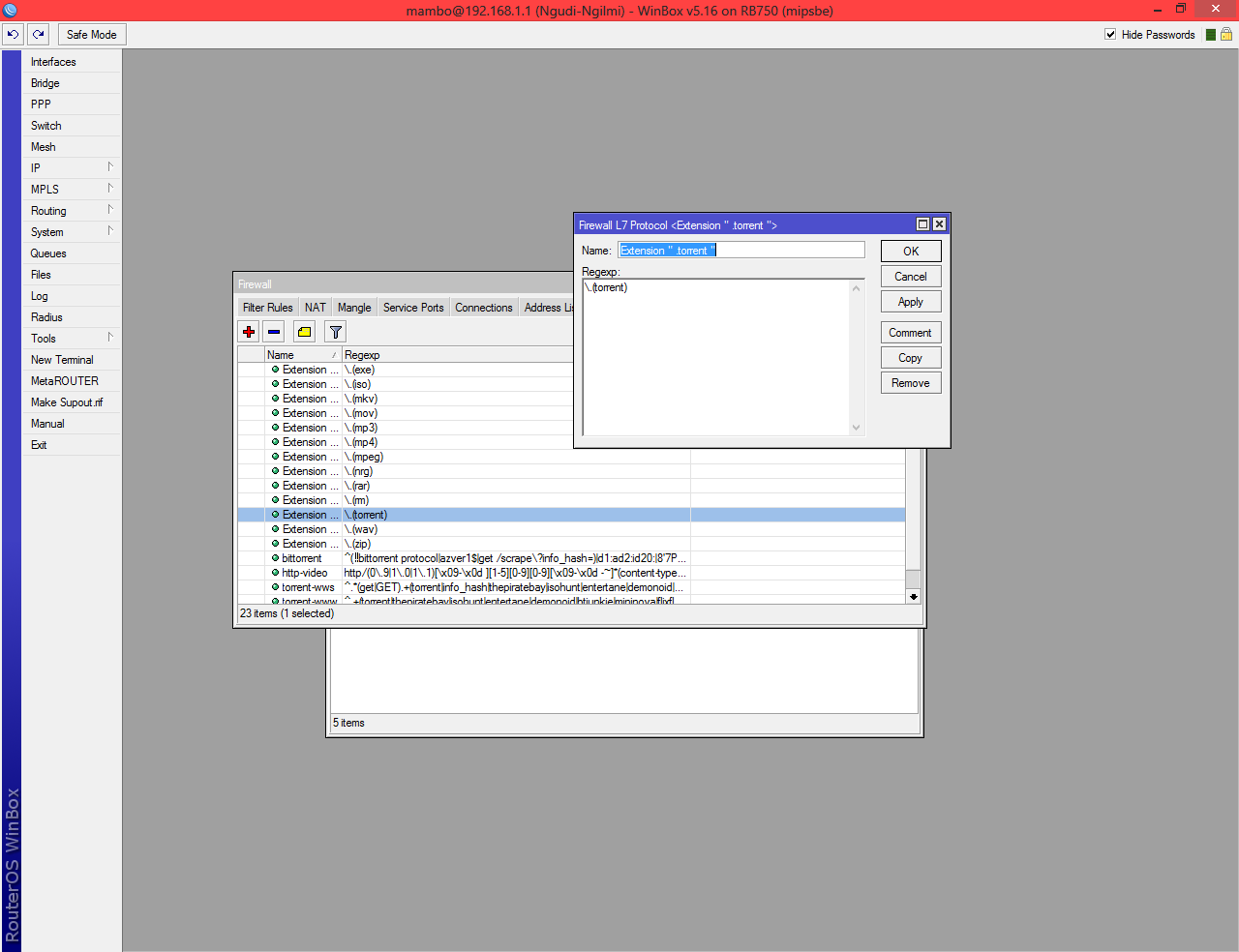Switch to the Mangle tab

pyautogui.click(x=354, y=308)
